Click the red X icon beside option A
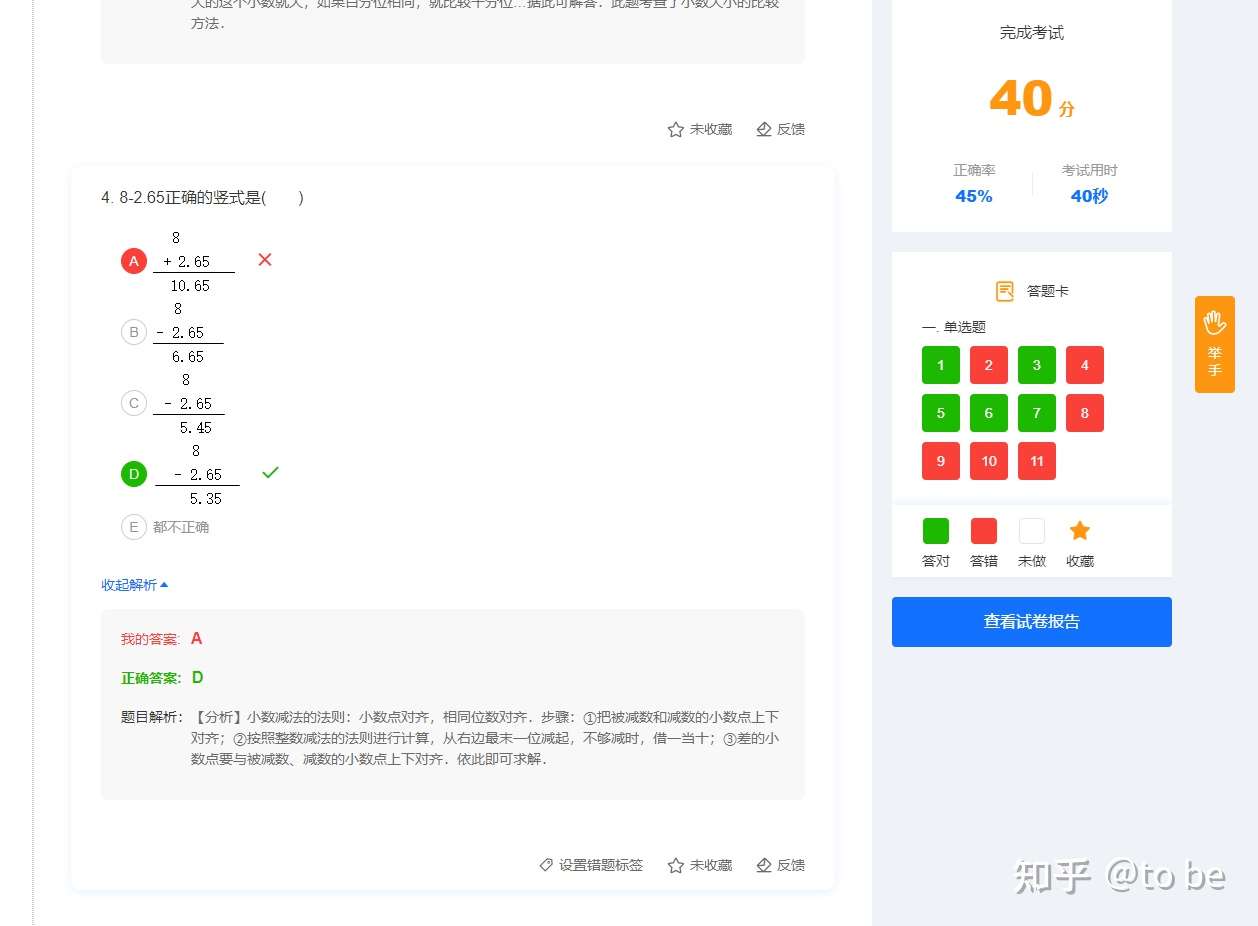The width and height of the screenshot is (1258, 926). pyautogui.click(x=264, y=259)
